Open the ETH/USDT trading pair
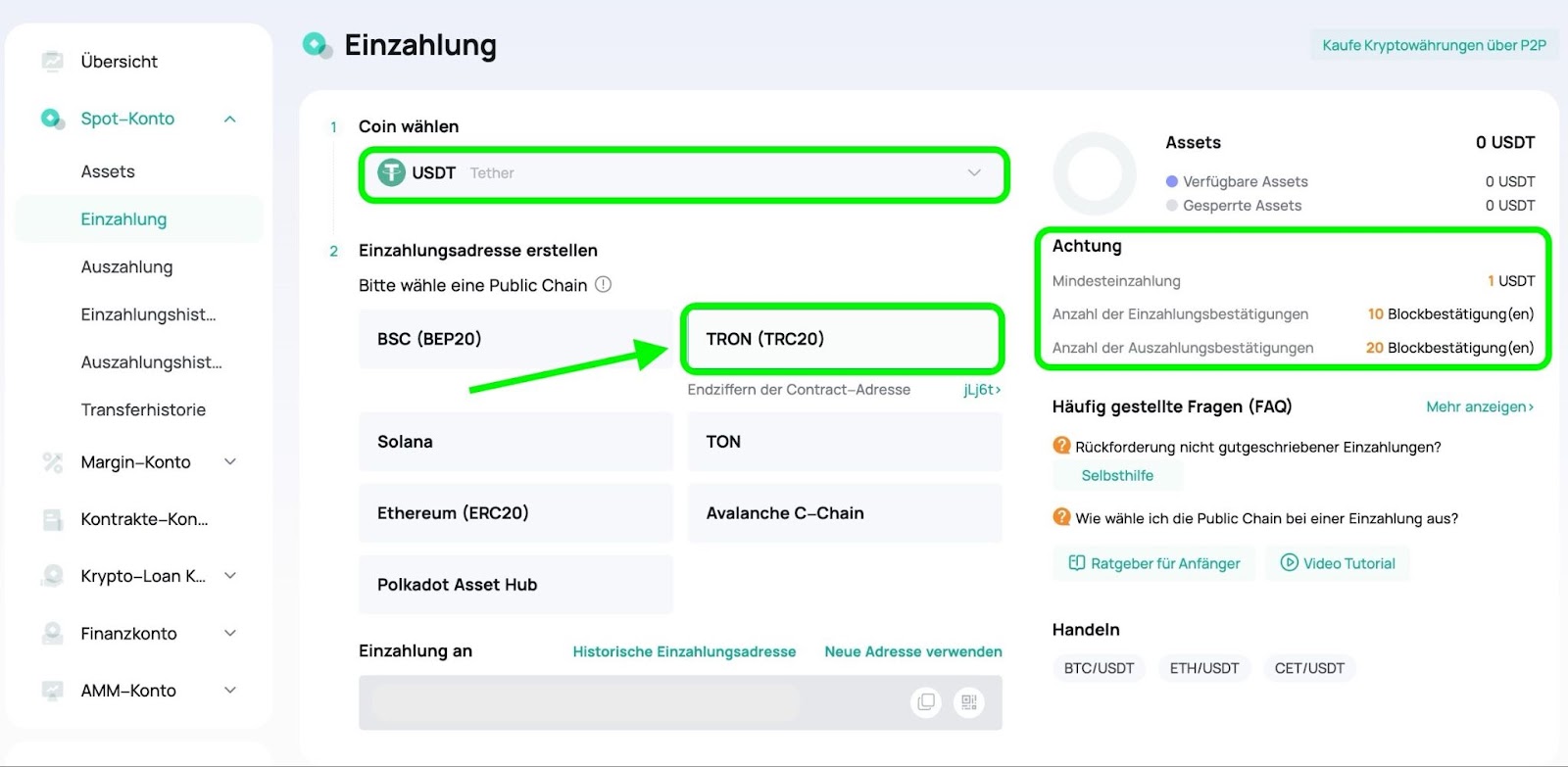Image resolution: width=1568 pixels, height=767 pixels. pyautogui.click(x=1204, y=668)
